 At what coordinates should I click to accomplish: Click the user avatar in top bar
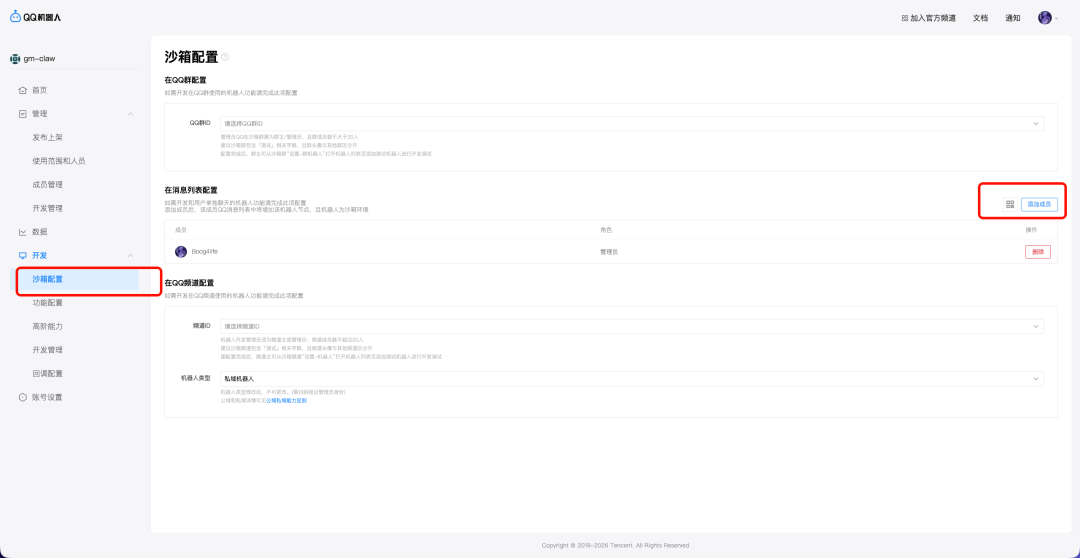point(1045,18)
